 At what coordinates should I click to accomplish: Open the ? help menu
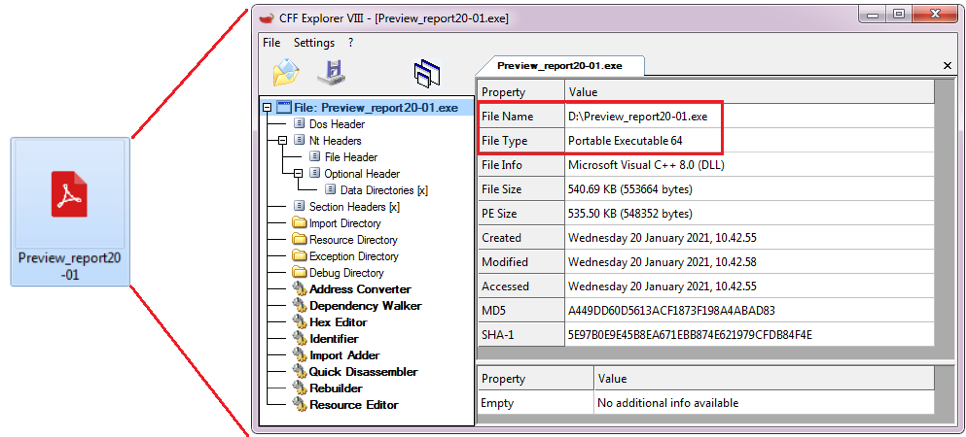tap(351, 43)
